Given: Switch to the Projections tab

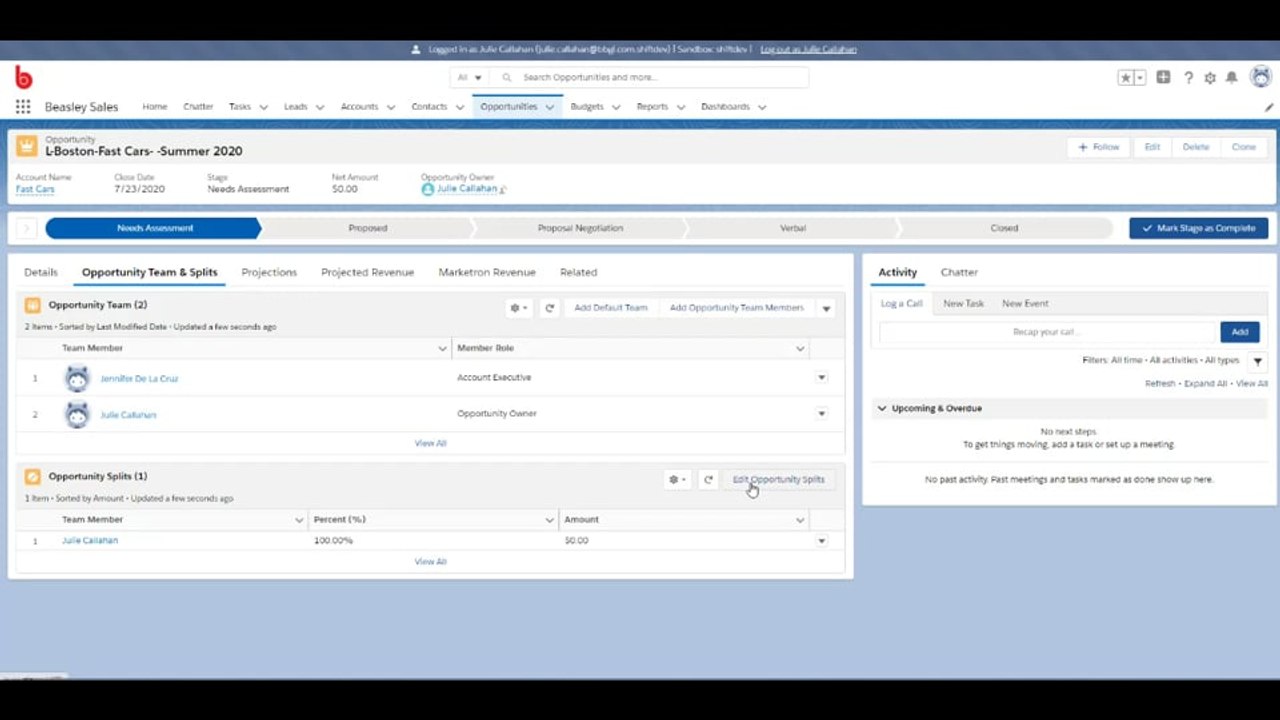Looking at the screenshot, I should click(x=269, y=272).
